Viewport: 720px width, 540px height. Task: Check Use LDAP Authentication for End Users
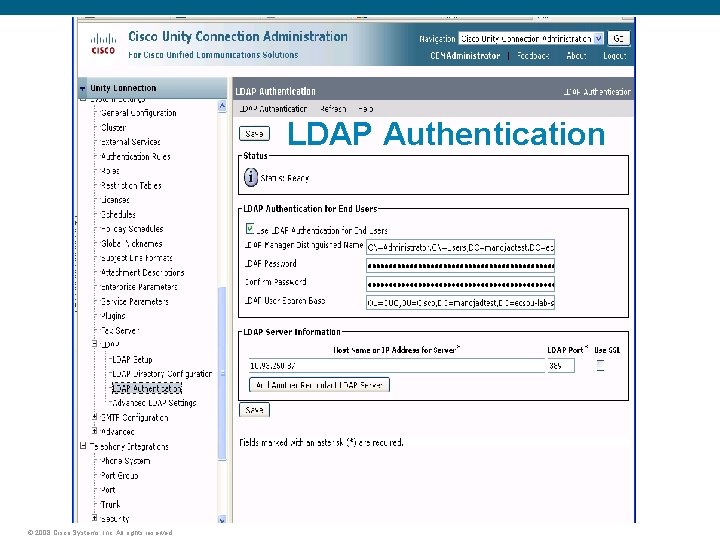[250, 228]
